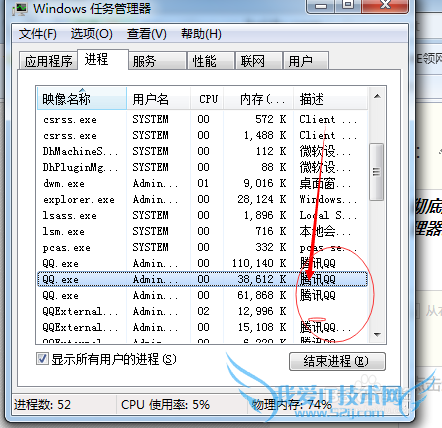
Task: Sort by CPU column header
Action: 207,99
